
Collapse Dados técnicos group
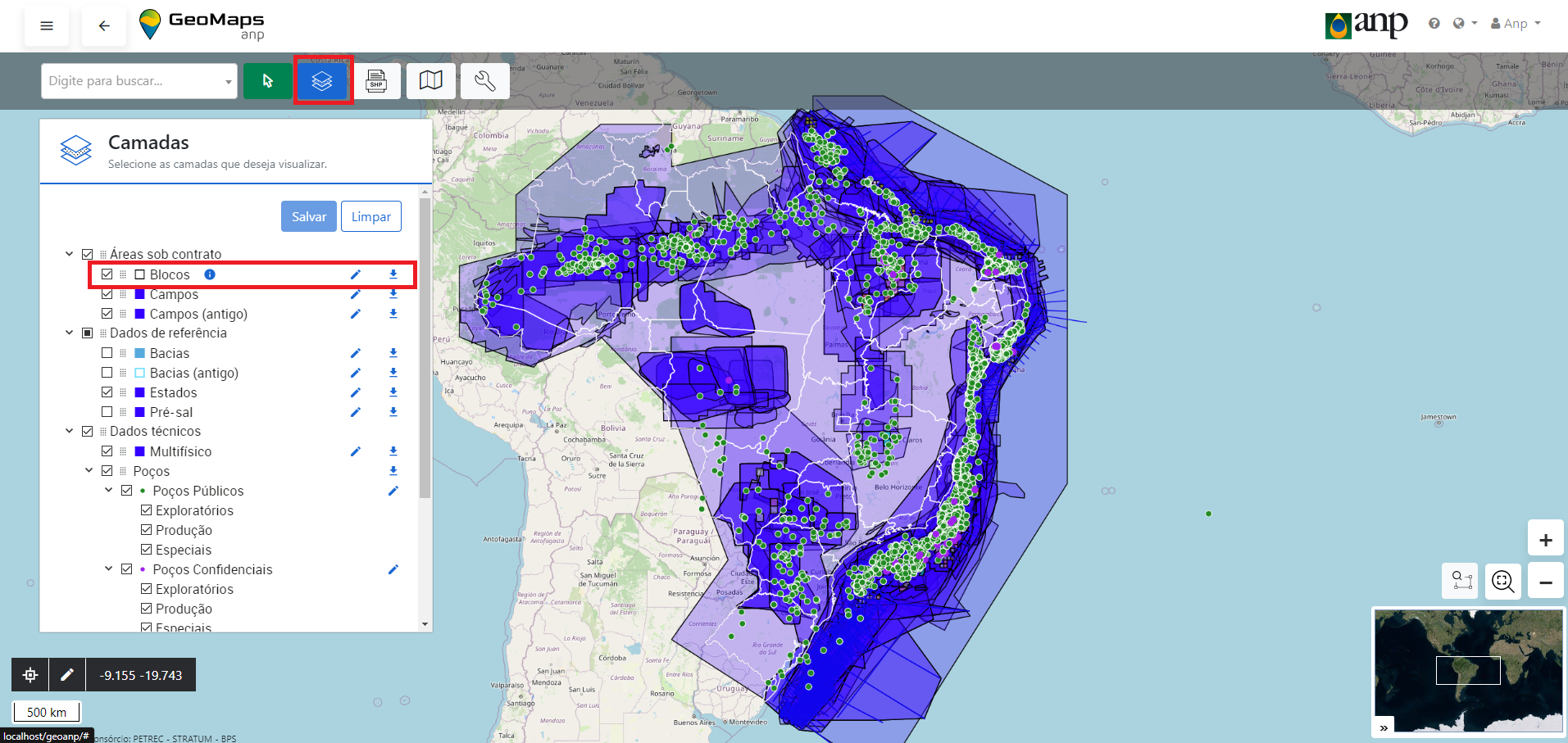(x=70, y=431)
